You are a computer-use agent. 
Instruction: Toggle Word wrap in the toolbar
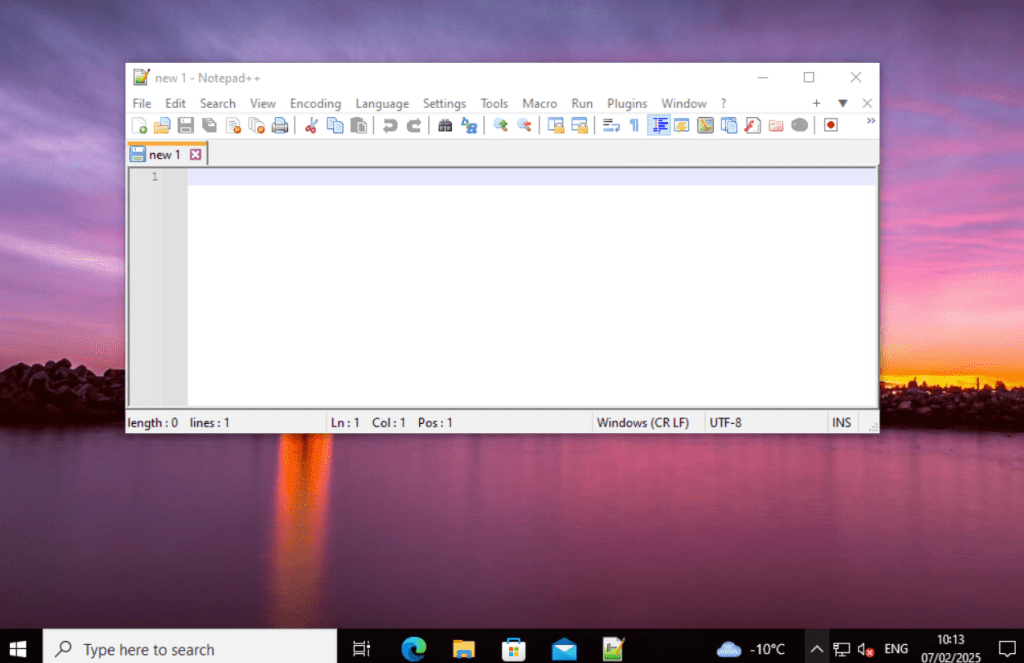(x=610, y=125)
